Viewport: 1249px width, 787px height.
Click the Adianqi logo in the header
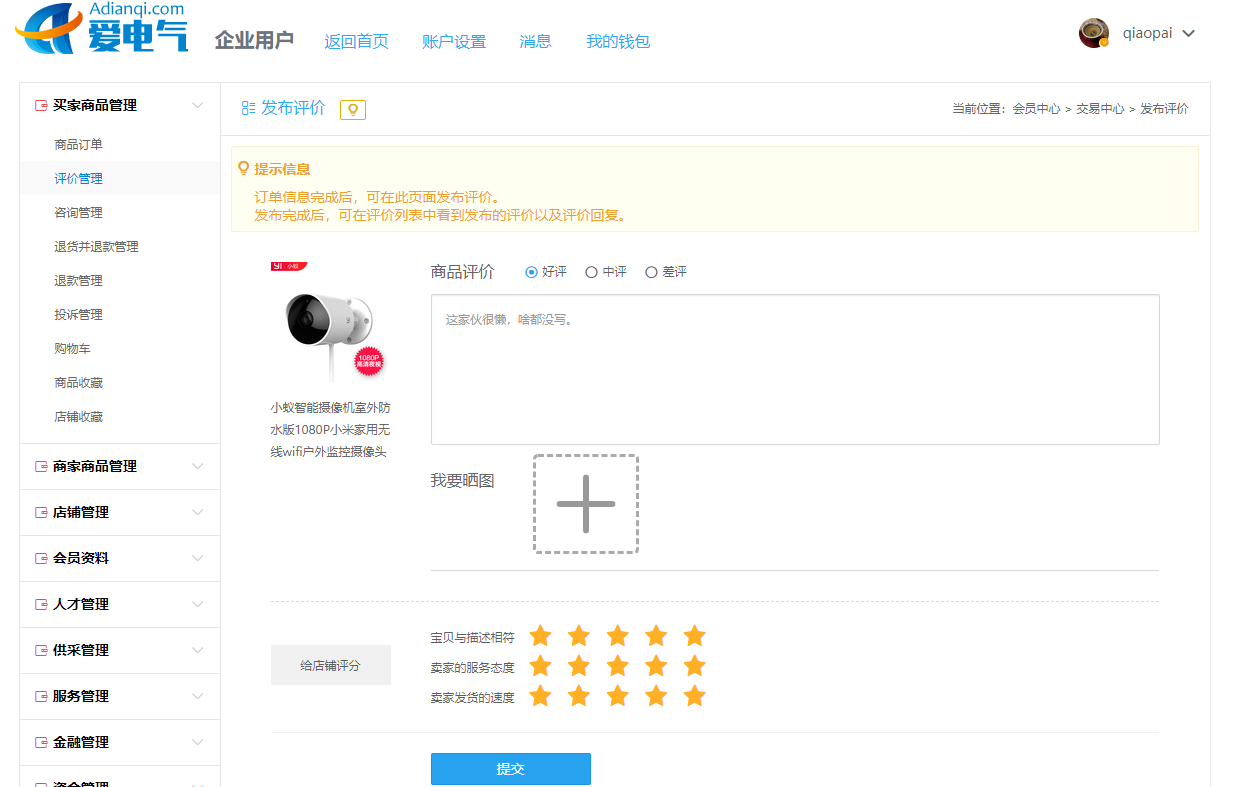tap(101, 29)
